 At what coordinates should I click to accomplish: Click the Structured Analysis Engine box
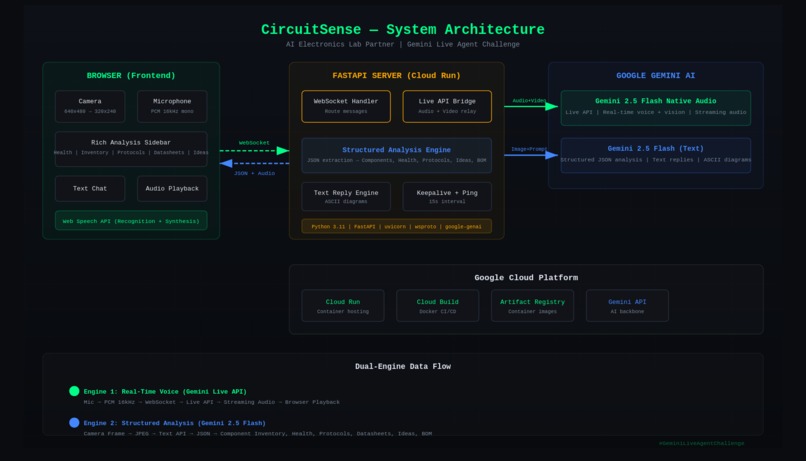(396, 155)
